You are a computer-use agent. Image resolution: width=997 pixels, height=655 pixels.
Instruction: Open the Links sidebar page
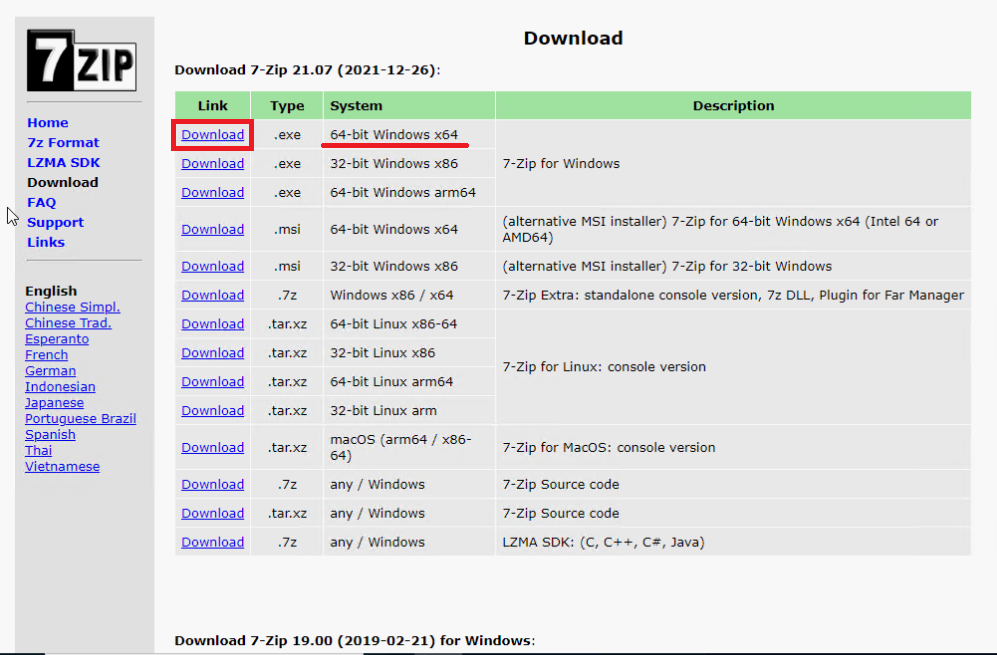point(46,242)
